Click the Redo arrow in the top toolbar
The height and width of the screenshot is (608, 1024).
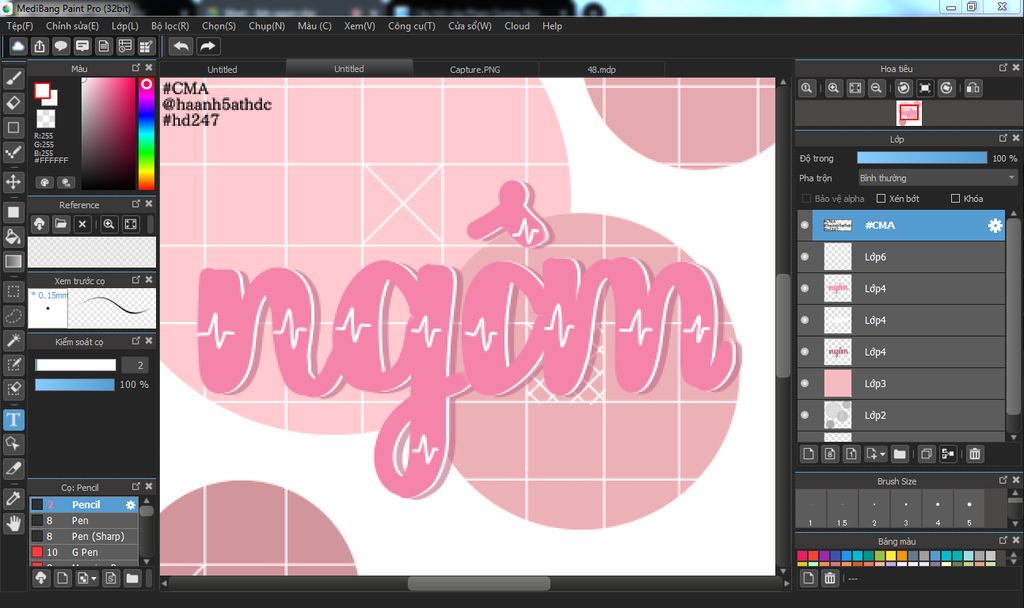pyautogui.click(x=208, y=46)
